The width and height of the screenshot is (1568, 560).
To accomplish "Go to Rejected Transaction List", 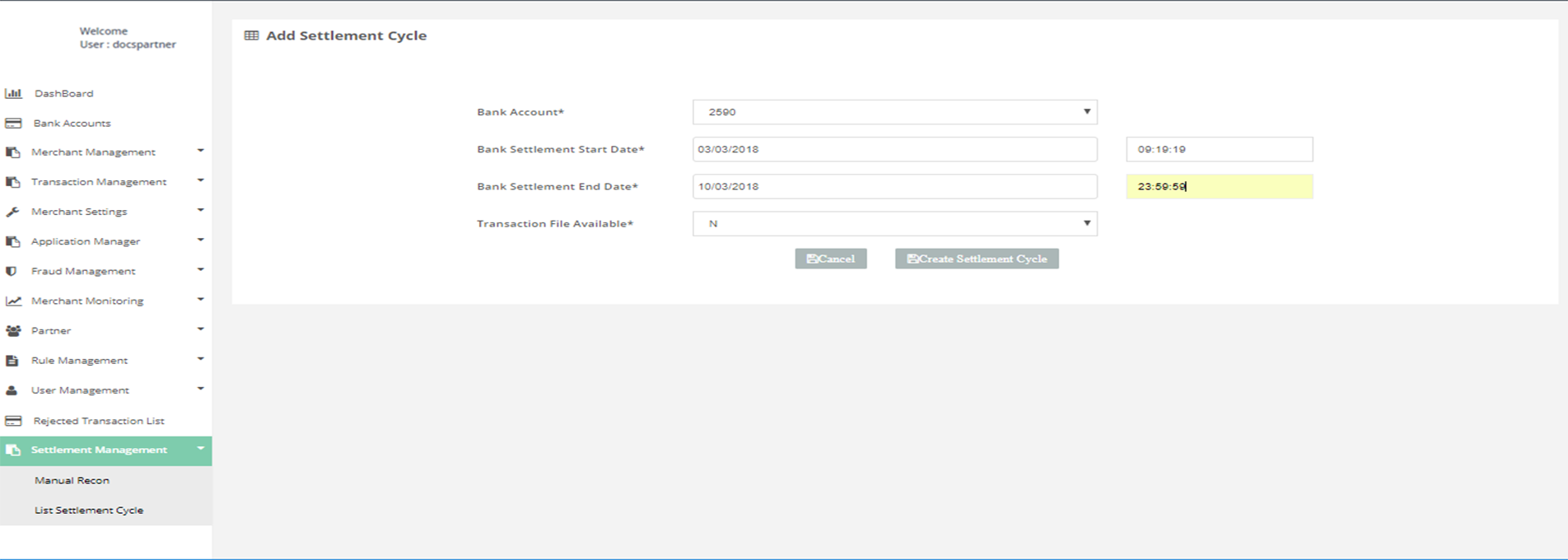I will (x=99, y=421).
